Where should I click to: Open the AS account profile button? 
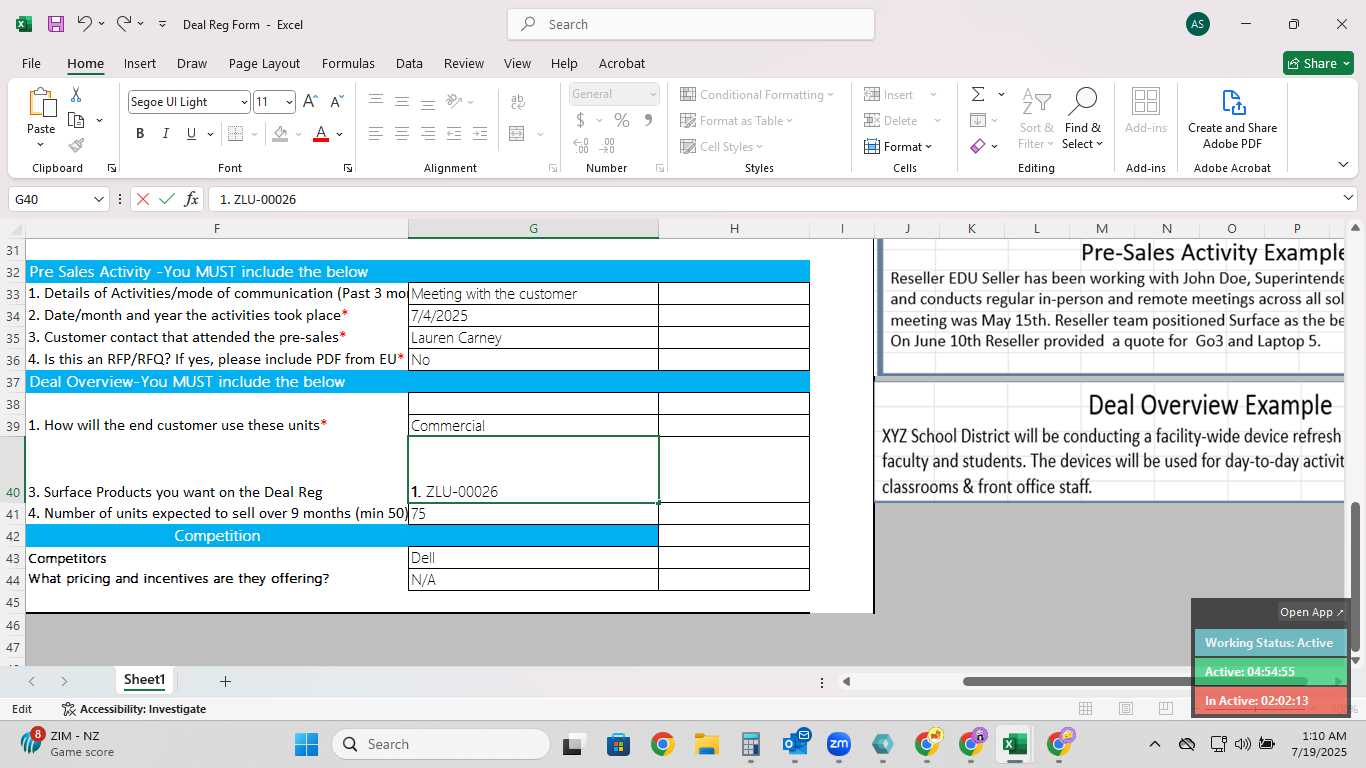coord(1198,24)
